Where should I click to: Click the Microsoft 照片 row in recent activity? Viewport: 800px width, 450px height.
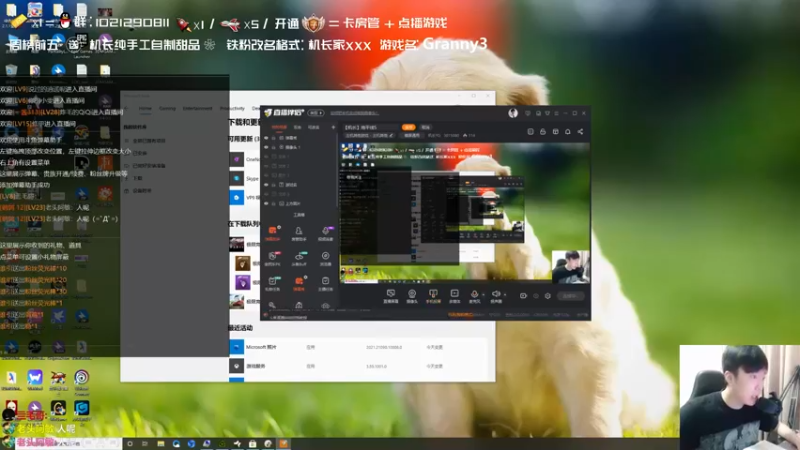361,347
